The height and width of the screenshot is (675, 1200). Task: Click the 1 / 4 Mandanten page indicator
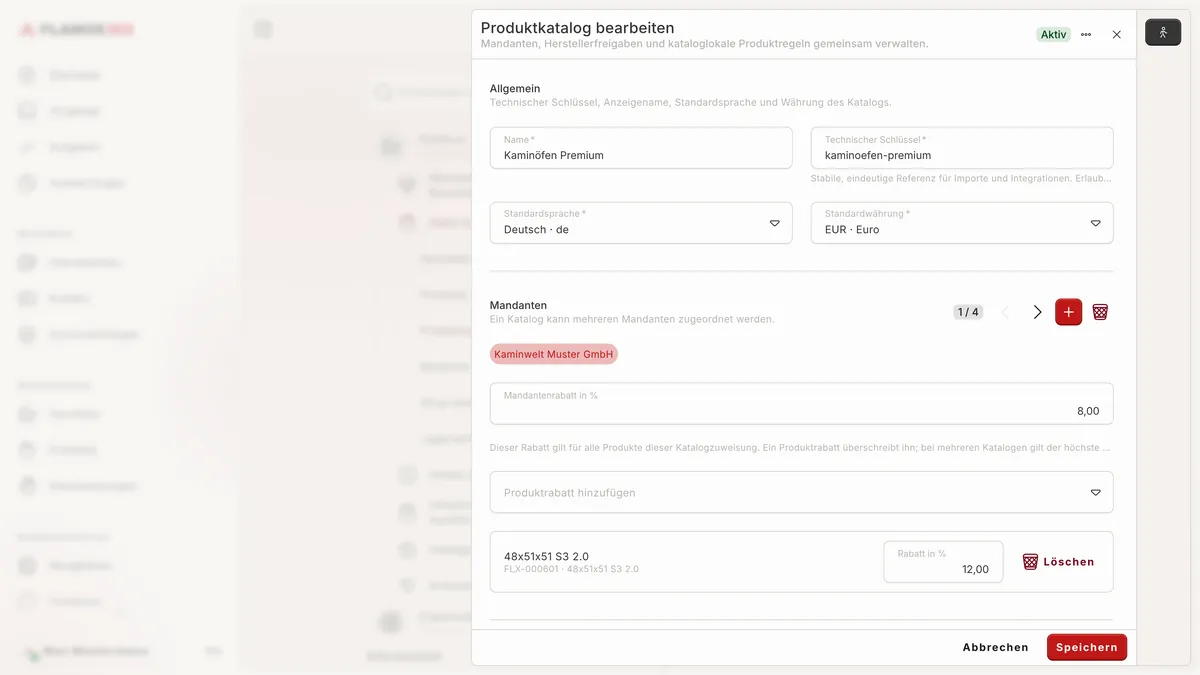pyautogui.click(x=968, y=312)
